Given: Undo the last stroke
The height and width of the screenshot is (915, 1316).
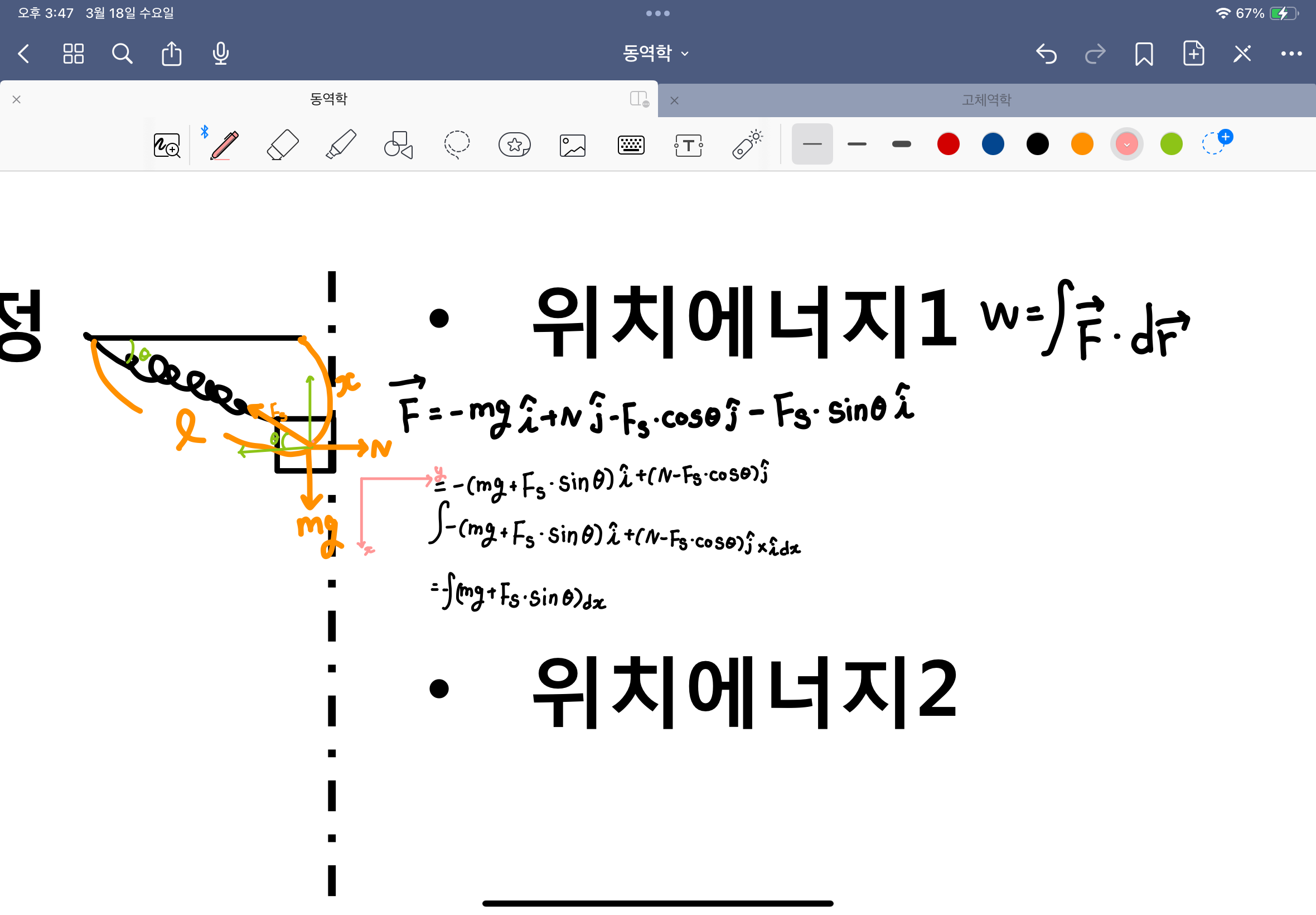Looking at the screenshot, I should (x=1046, y=54).
